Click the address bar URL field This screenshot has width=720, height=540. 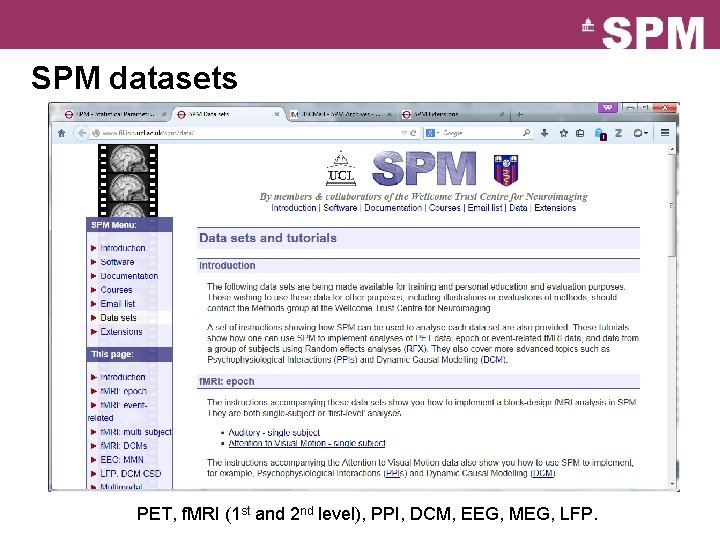click(246, 133)
